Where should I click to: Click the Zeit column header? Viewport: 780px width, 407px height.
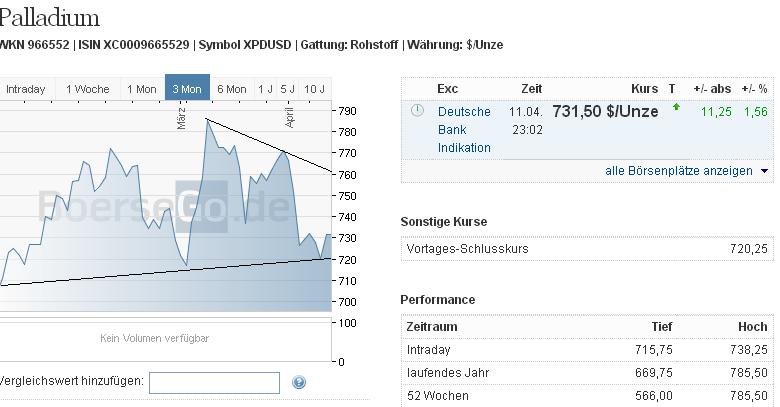pos(532,89)
